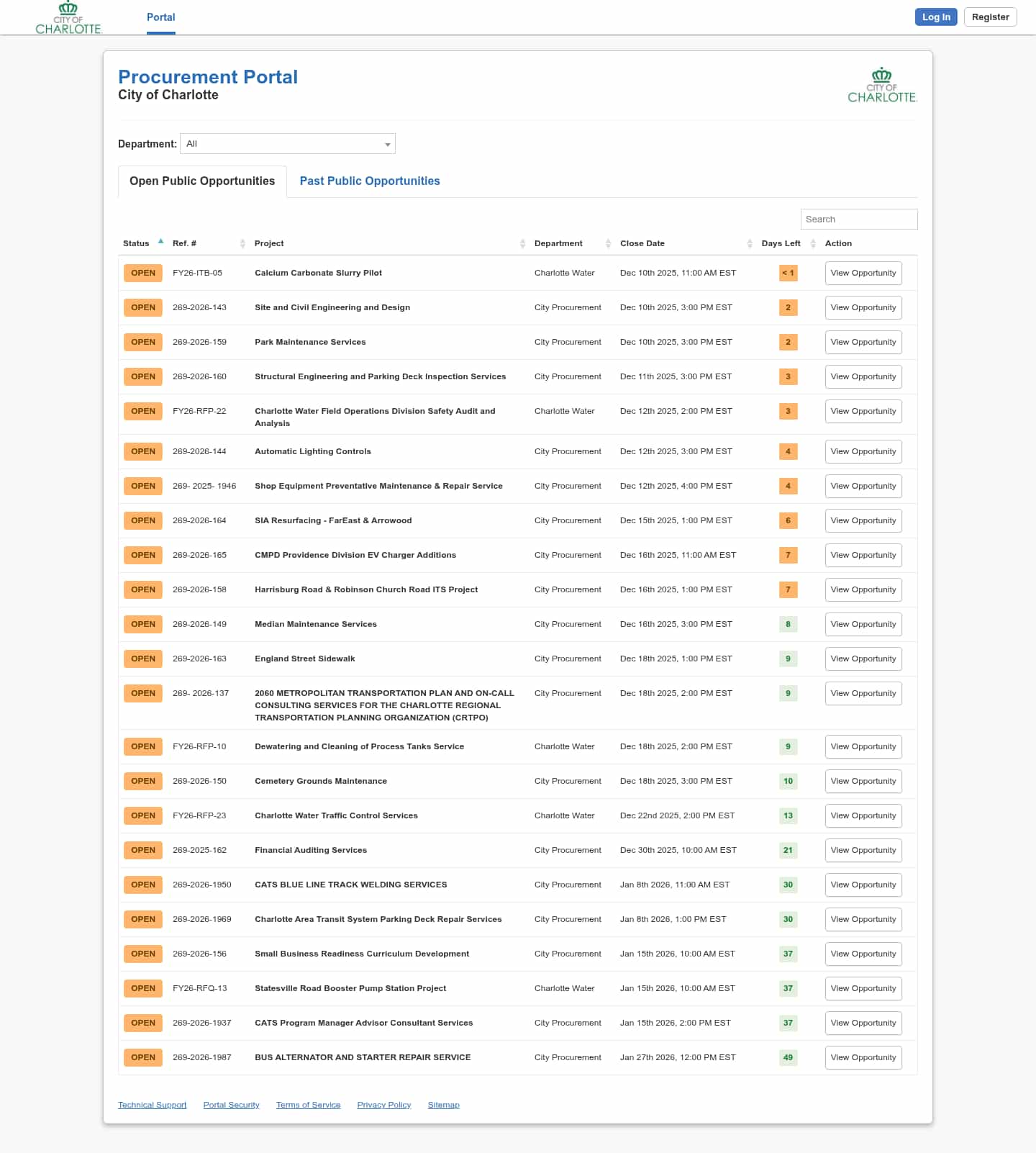View Opportunity for Calcium Carbonate Slurry Pilot
Viewport: 1036px width, 1153px height.
click(x=863, y=273)
